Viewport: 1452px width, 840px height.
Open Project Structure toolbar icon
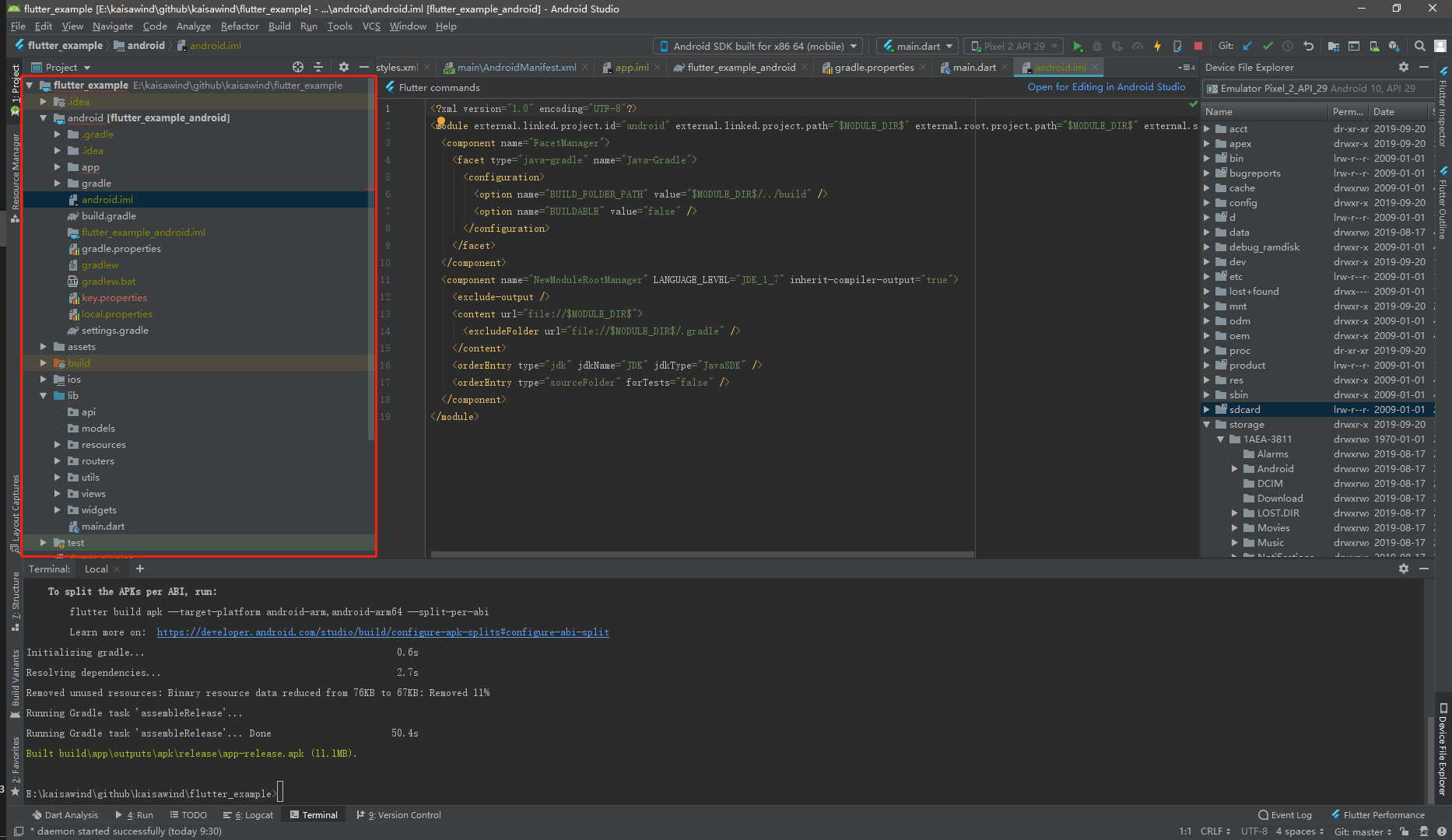coord(1334,47)
